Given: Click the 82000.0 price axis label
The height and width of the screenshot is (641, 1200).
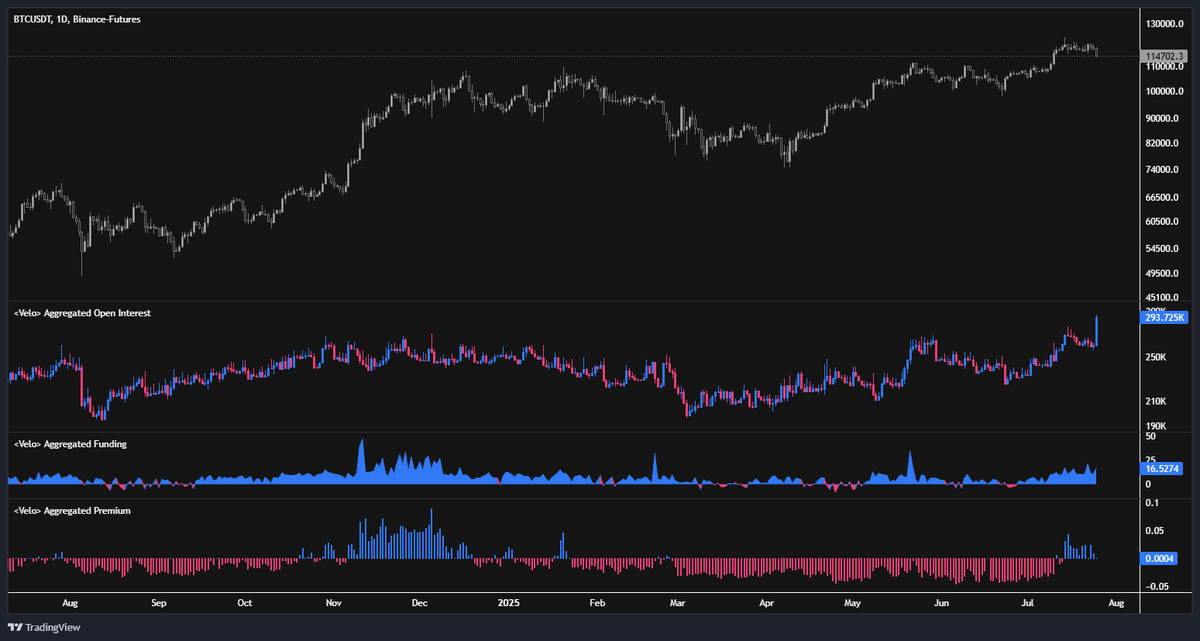Looking at the screenshot, I should 1162,144.
